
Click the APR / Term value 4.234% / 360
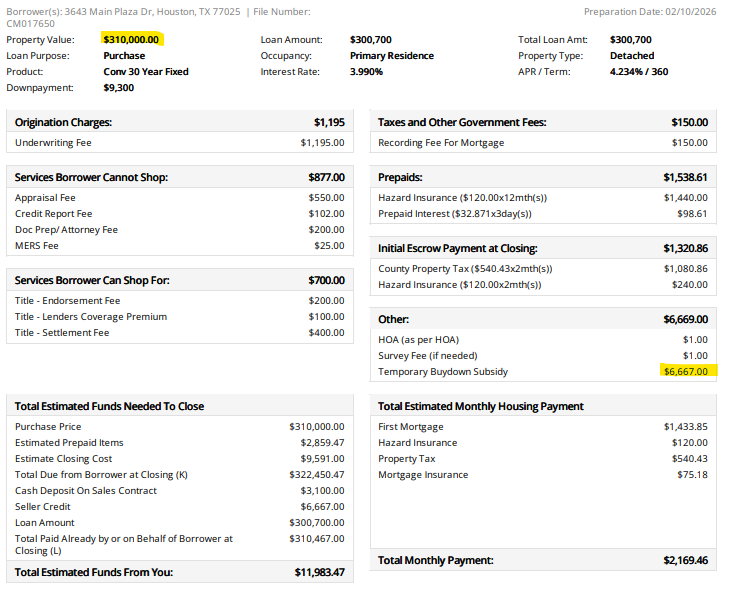click(x=638, y=72)
